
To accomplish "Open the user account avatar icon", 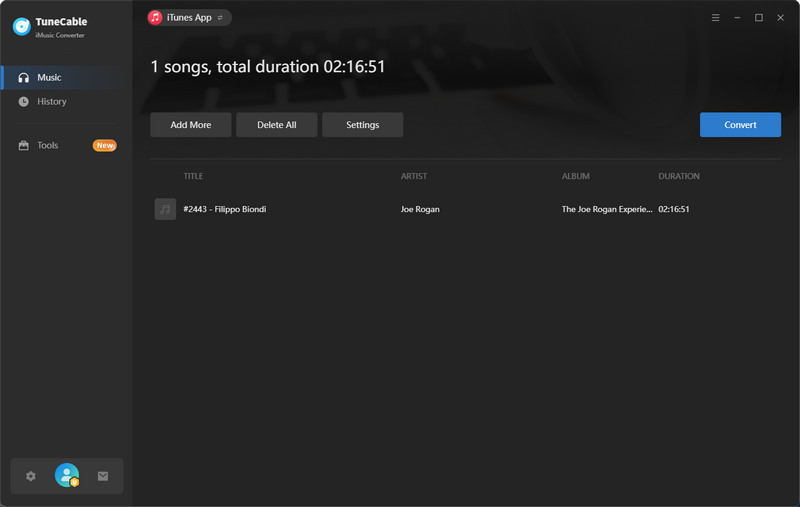I will coord(67,475).
